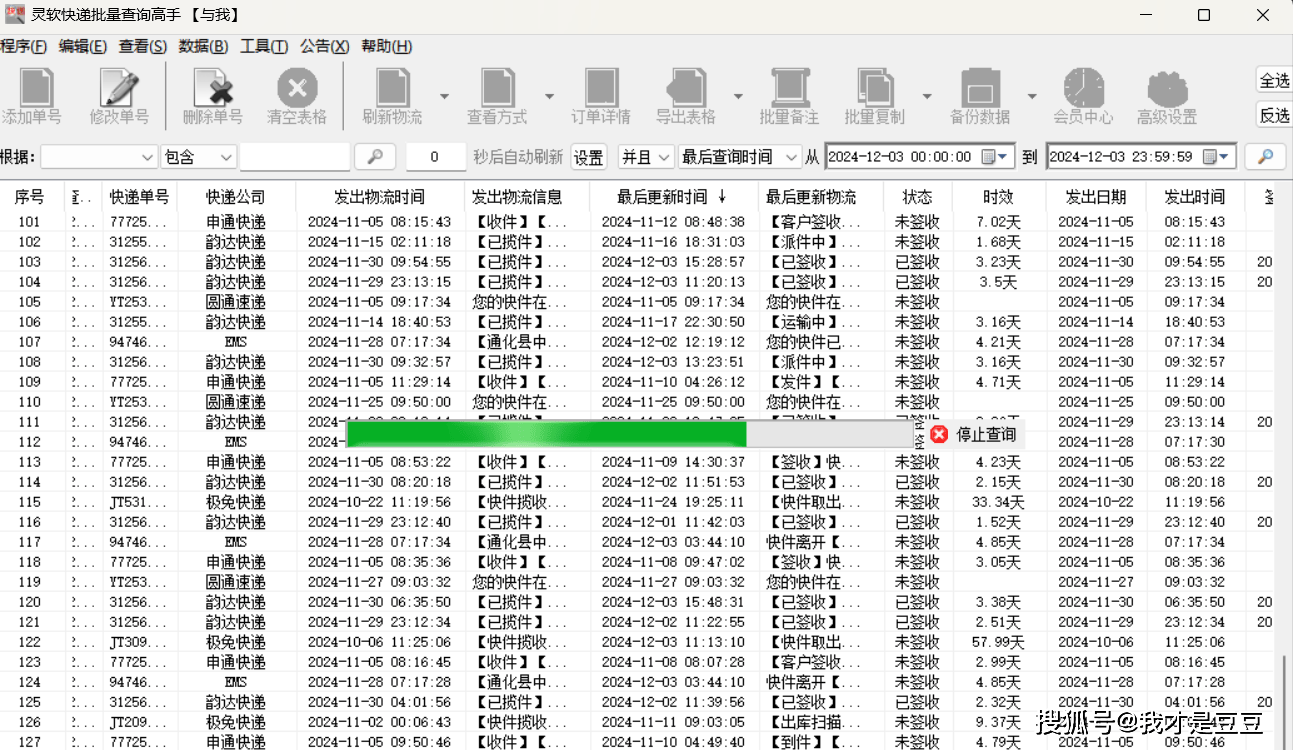Open the 根据 field combo box
Screen dimensions: 1293x750
click(99, 157)
